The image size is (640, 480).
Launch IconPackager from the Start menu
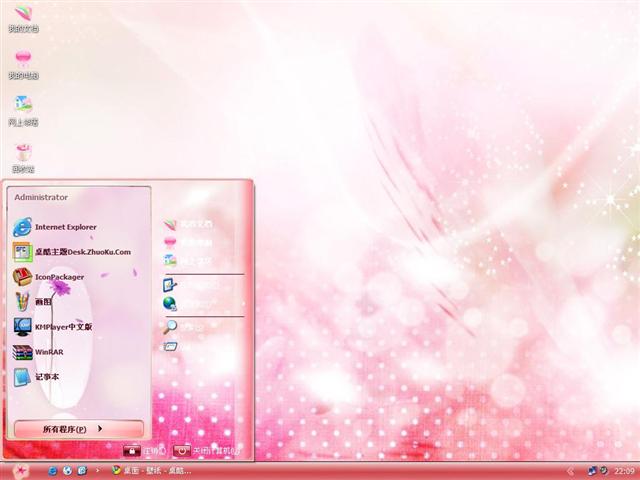pos(48,277)
